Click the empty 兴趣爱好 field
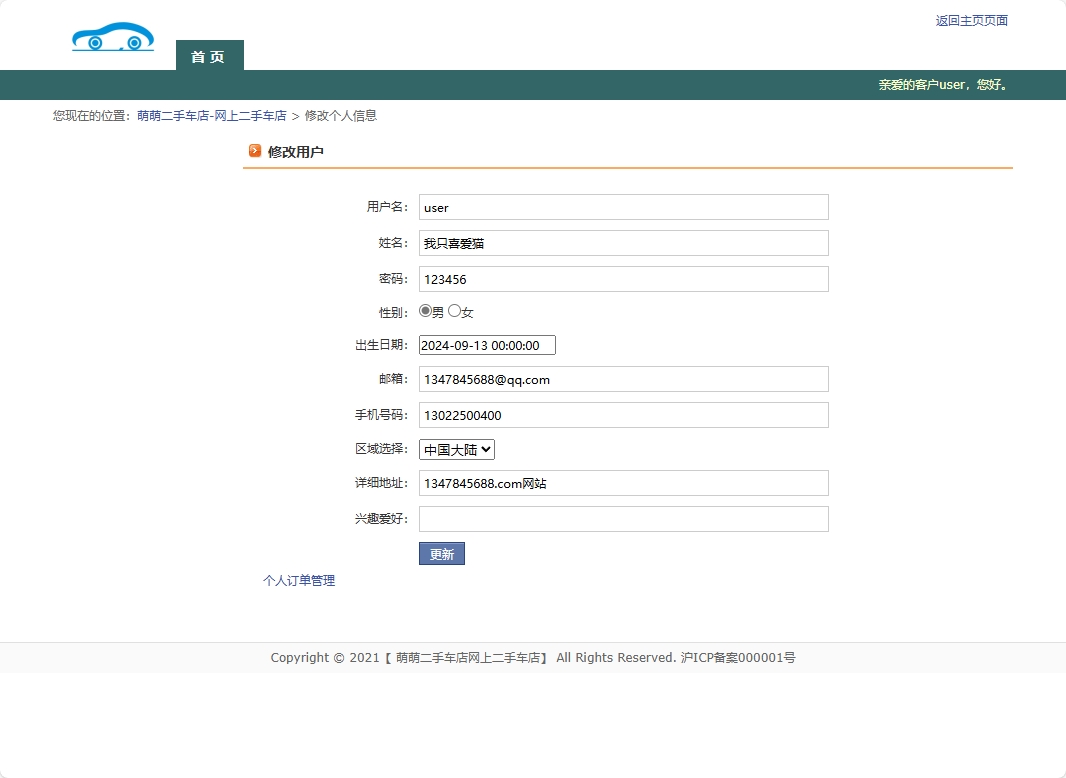This screenshot has width=1066, height=778. pyautogui.click(x=623, y=519)
